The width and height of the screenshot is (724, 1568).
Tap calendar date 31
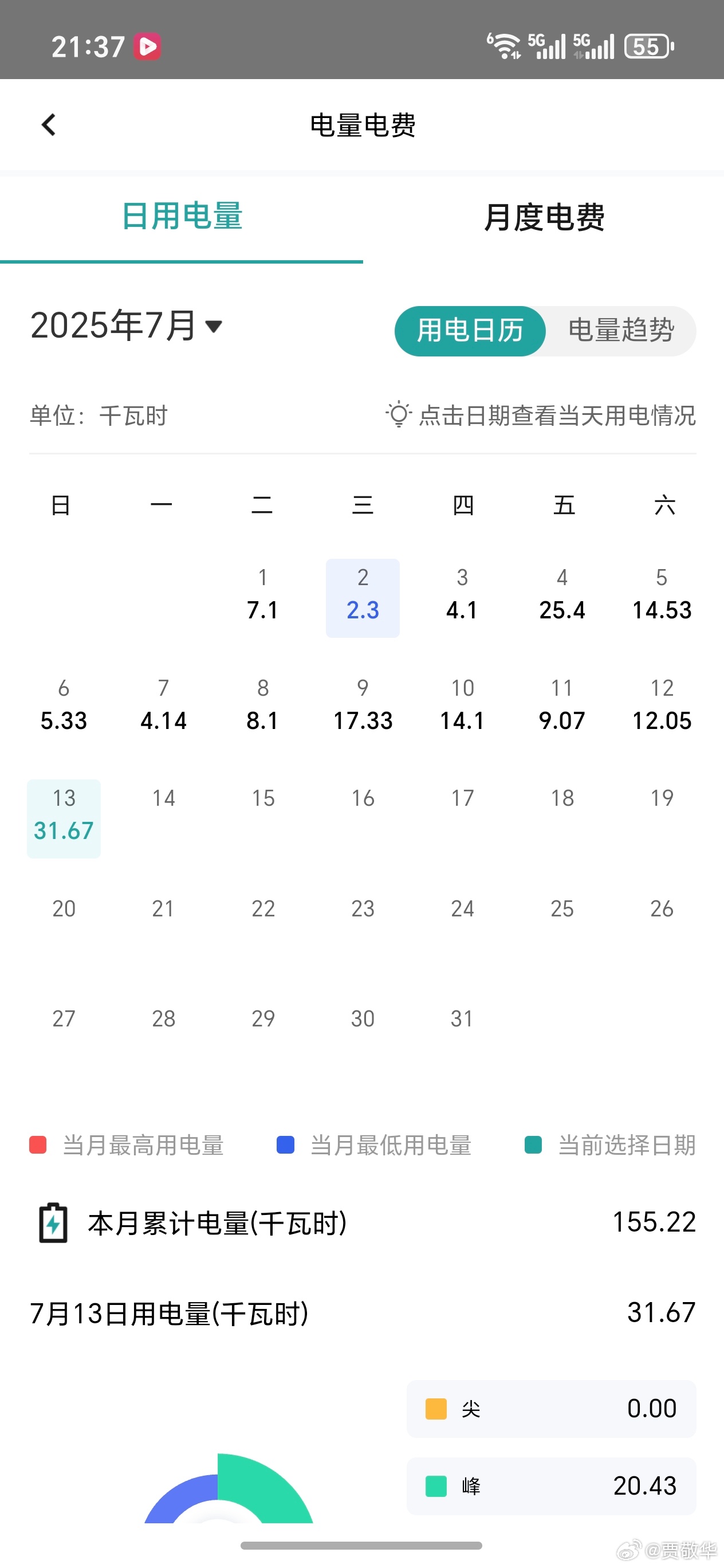(462, 1019)
